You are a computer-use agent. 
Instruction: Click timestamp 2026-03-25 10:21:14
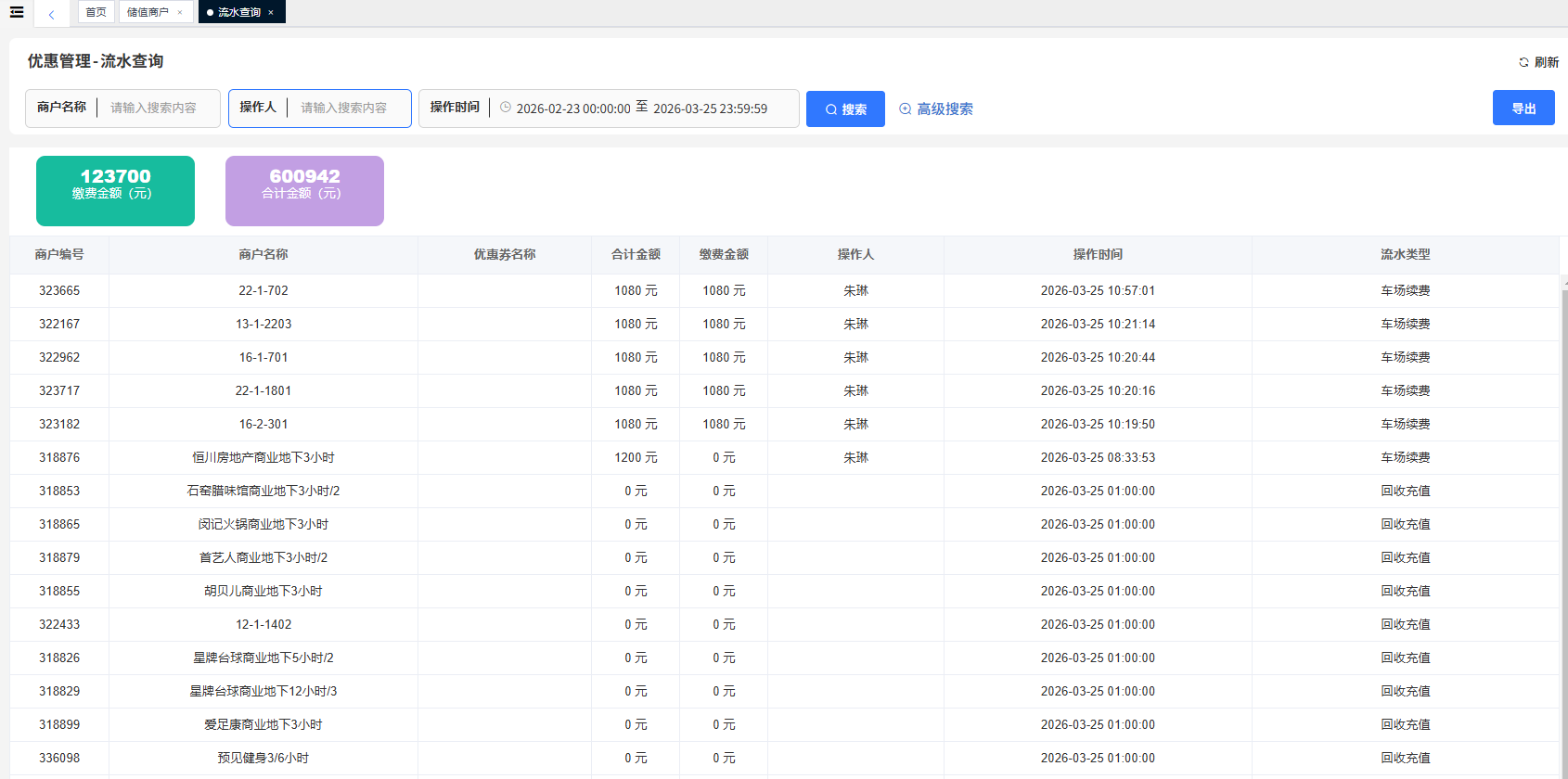tap(1098, 324)
